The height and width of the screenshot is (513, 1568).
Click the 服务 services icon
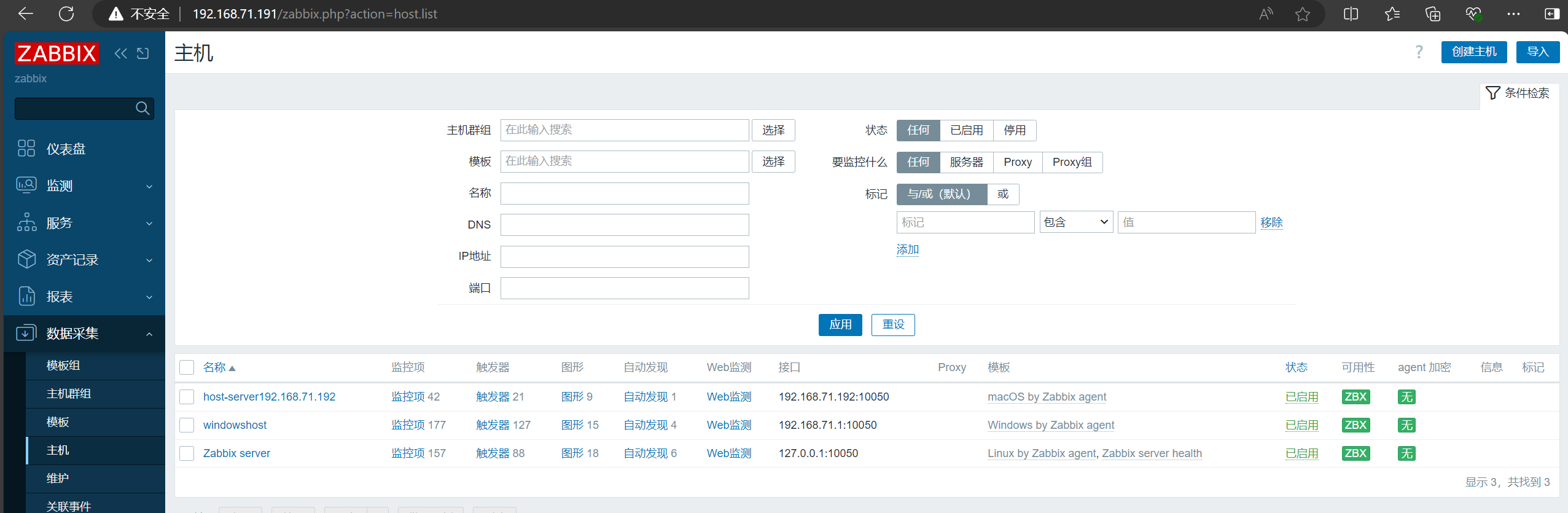pyautogui.click(x=26, y=222)
